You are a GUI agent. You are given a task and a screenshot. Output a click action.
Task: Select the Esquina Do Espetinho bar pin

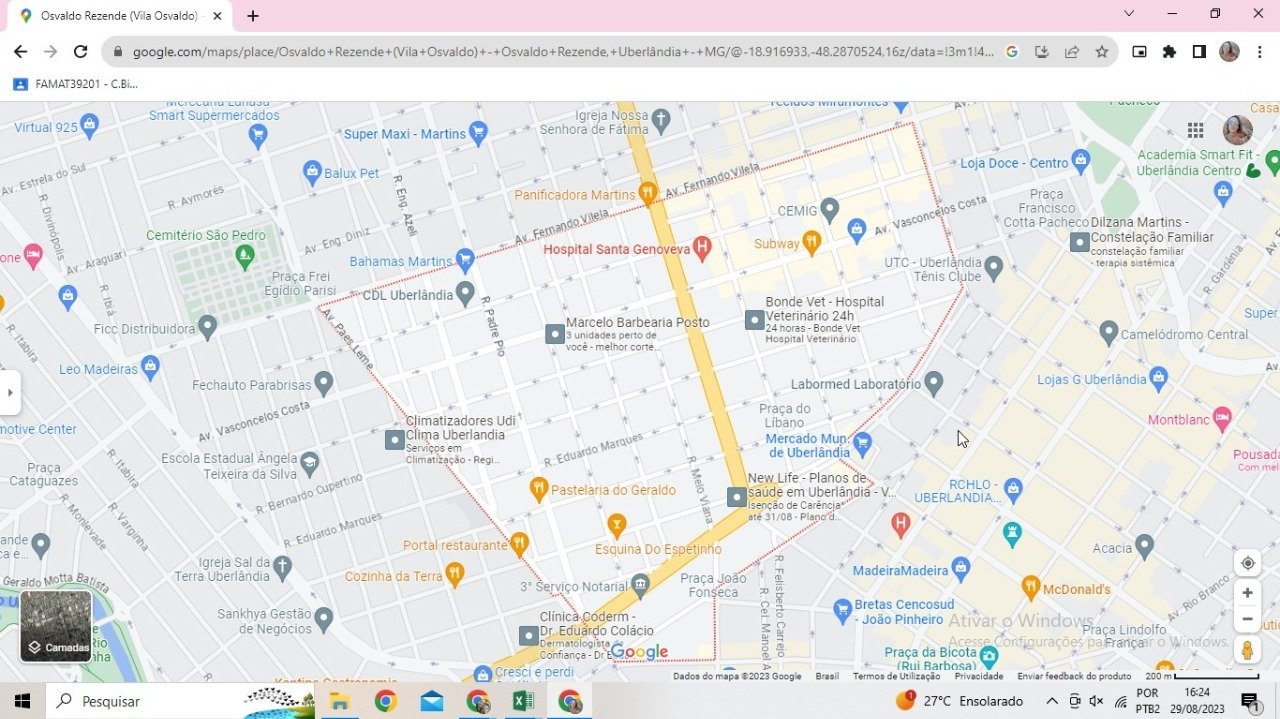[x=617, y=524]
